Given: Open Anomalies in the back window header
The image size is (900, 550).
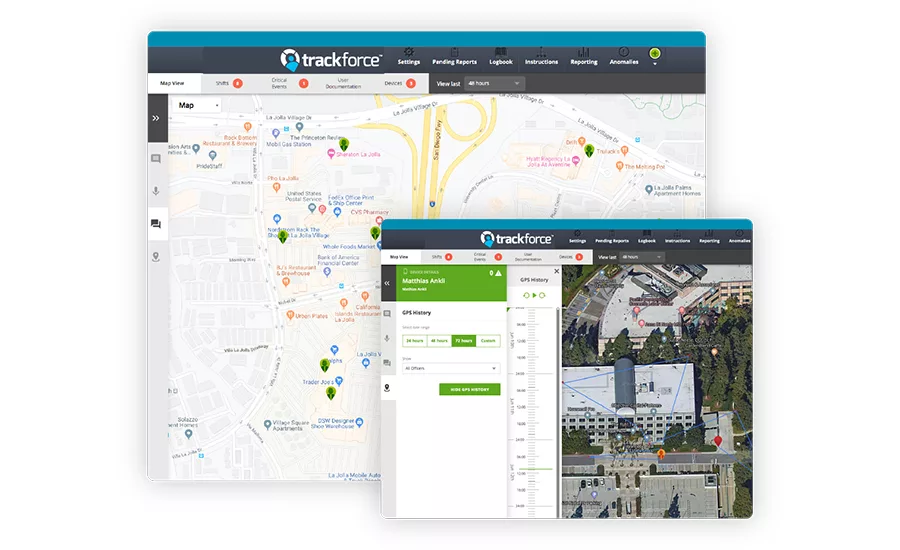Looking at the screenshot, I should pos(624,57).
